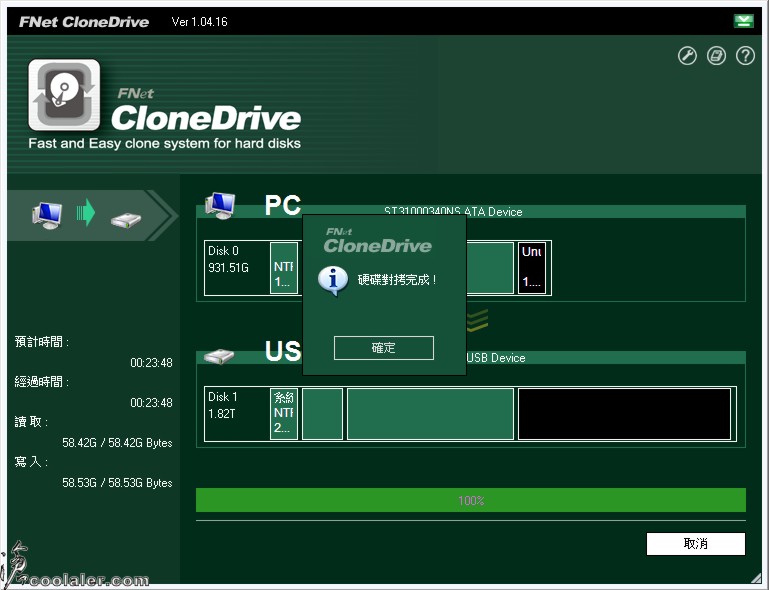This screenshot has width=769, height=590.
Task: Click the elapsed time 00:23:48 value
Action: pos(151,403)
